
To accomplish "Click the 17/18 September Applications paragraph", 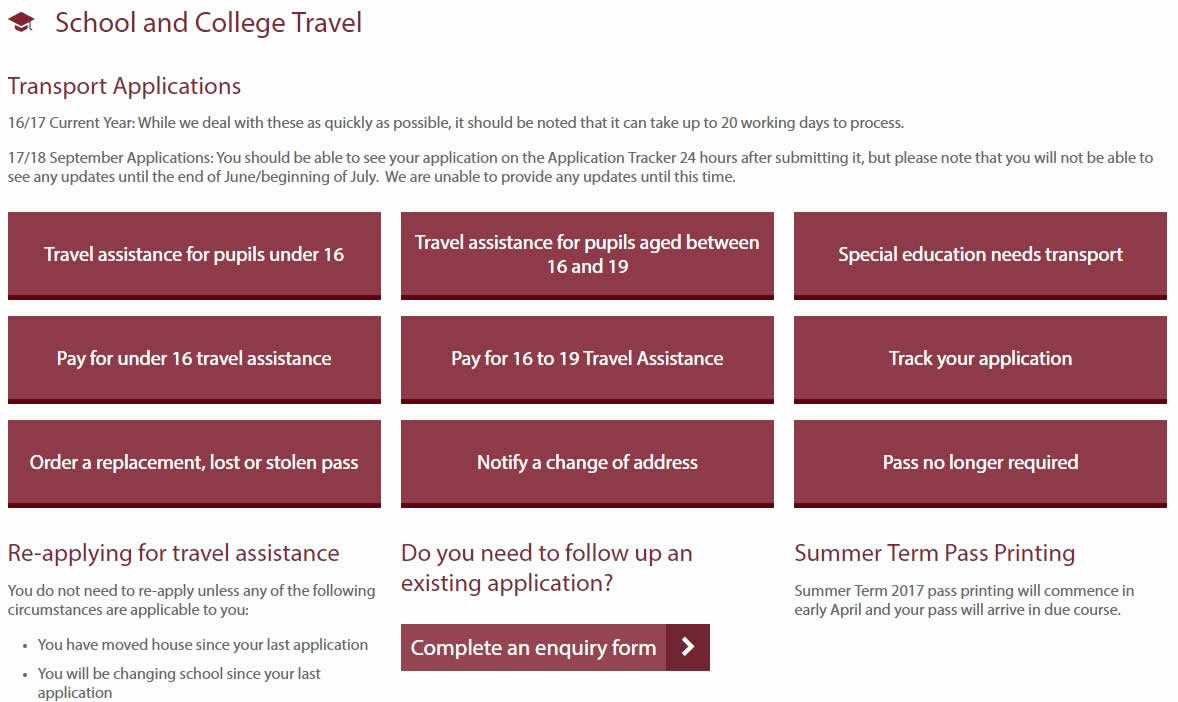I will (581, 167).
